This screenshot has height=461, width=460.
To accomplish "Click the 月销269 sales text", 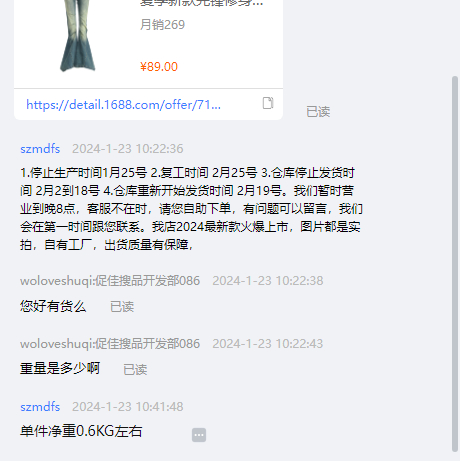I will (x=162, y=25).
